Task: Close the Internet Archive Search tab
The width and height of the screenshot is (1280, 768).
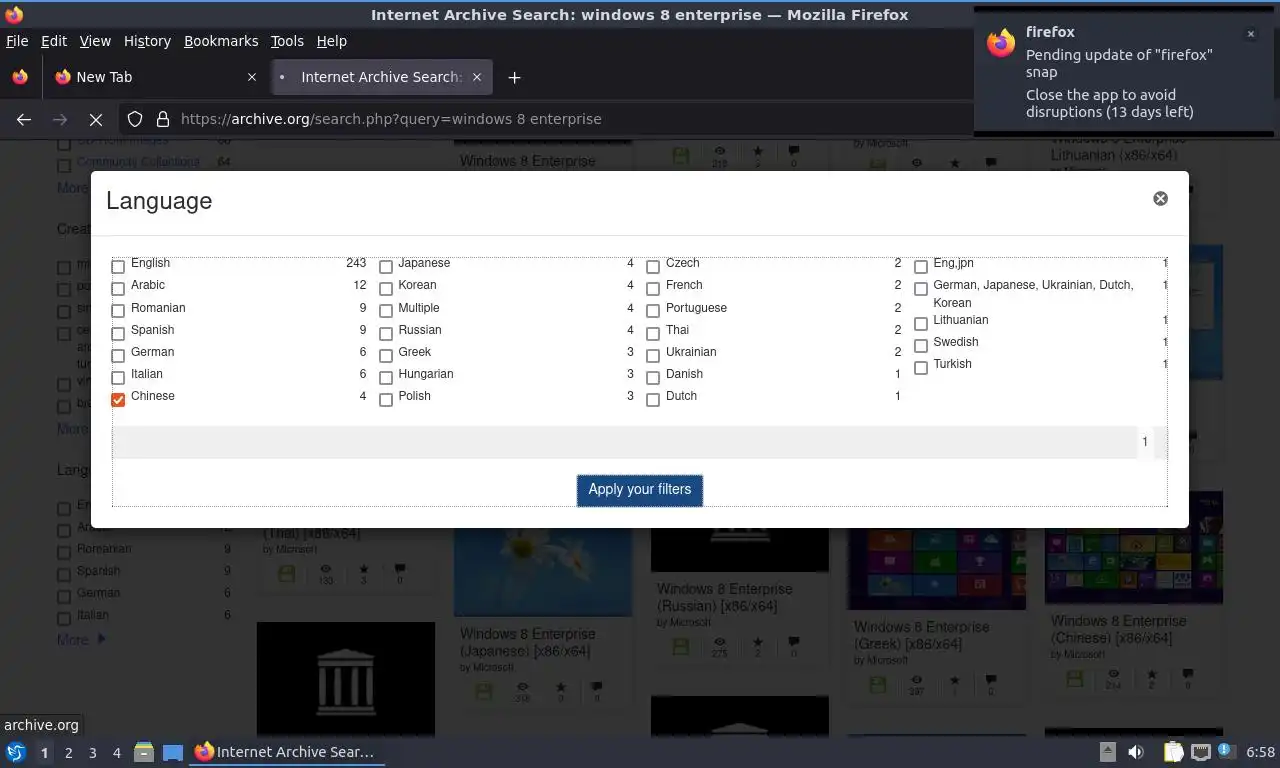Action: (x=476, y=77)
